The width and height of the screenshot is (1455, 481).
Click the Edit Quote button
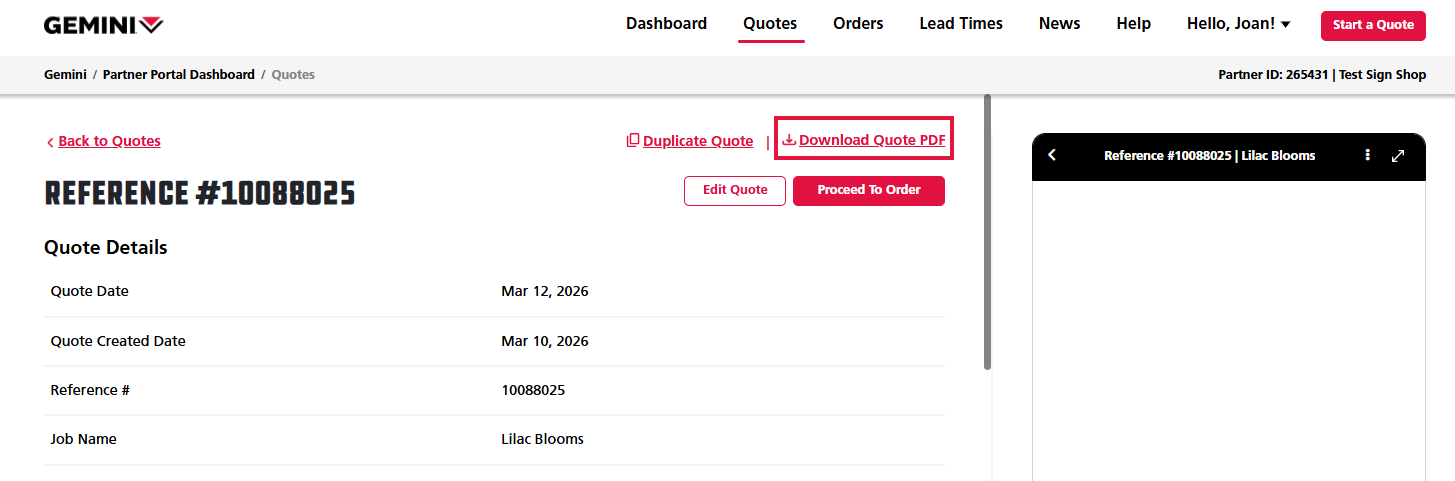(x=735, y=190)
